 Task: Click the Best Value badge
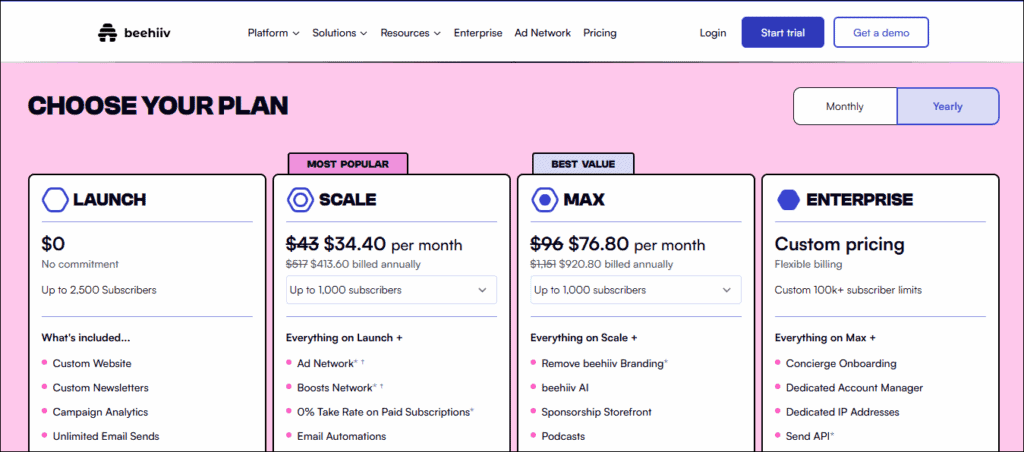click(583, 164)
